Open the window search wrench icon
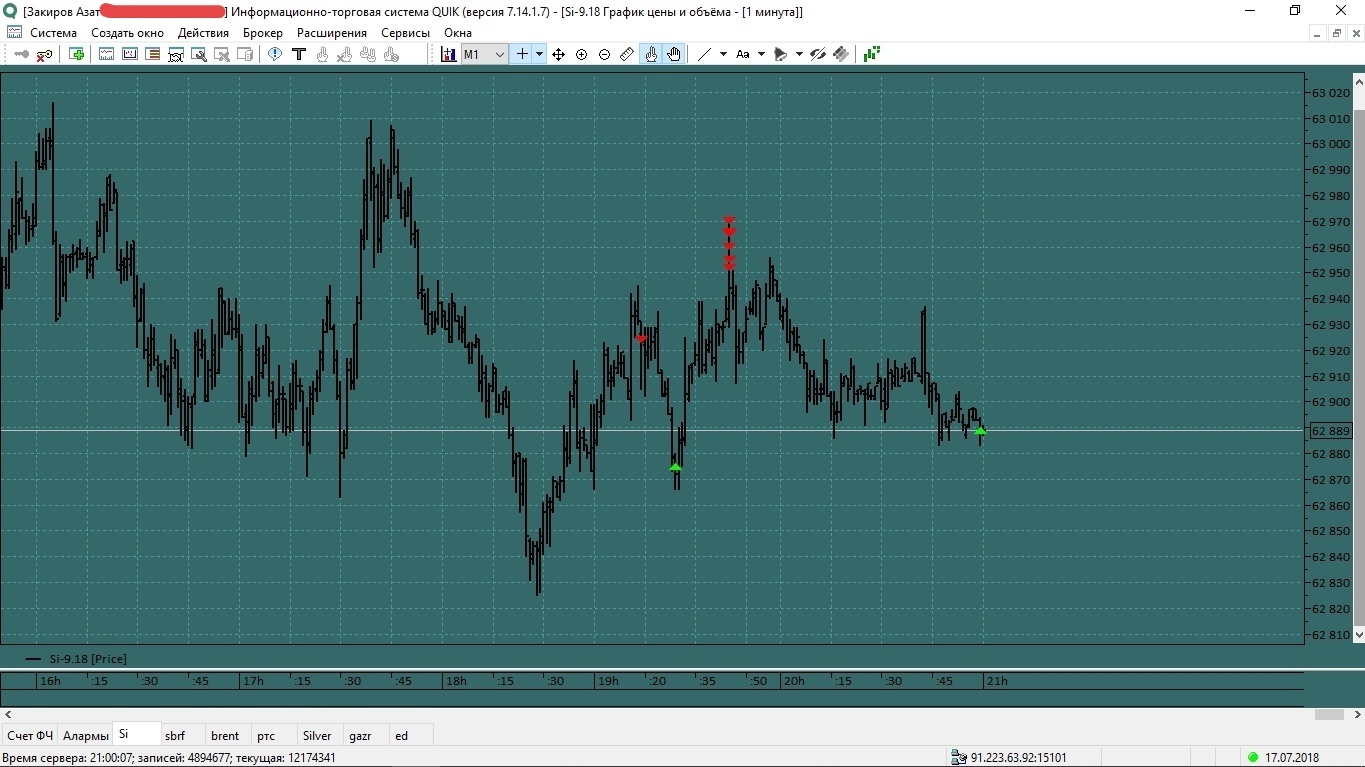 click(199, 54)
